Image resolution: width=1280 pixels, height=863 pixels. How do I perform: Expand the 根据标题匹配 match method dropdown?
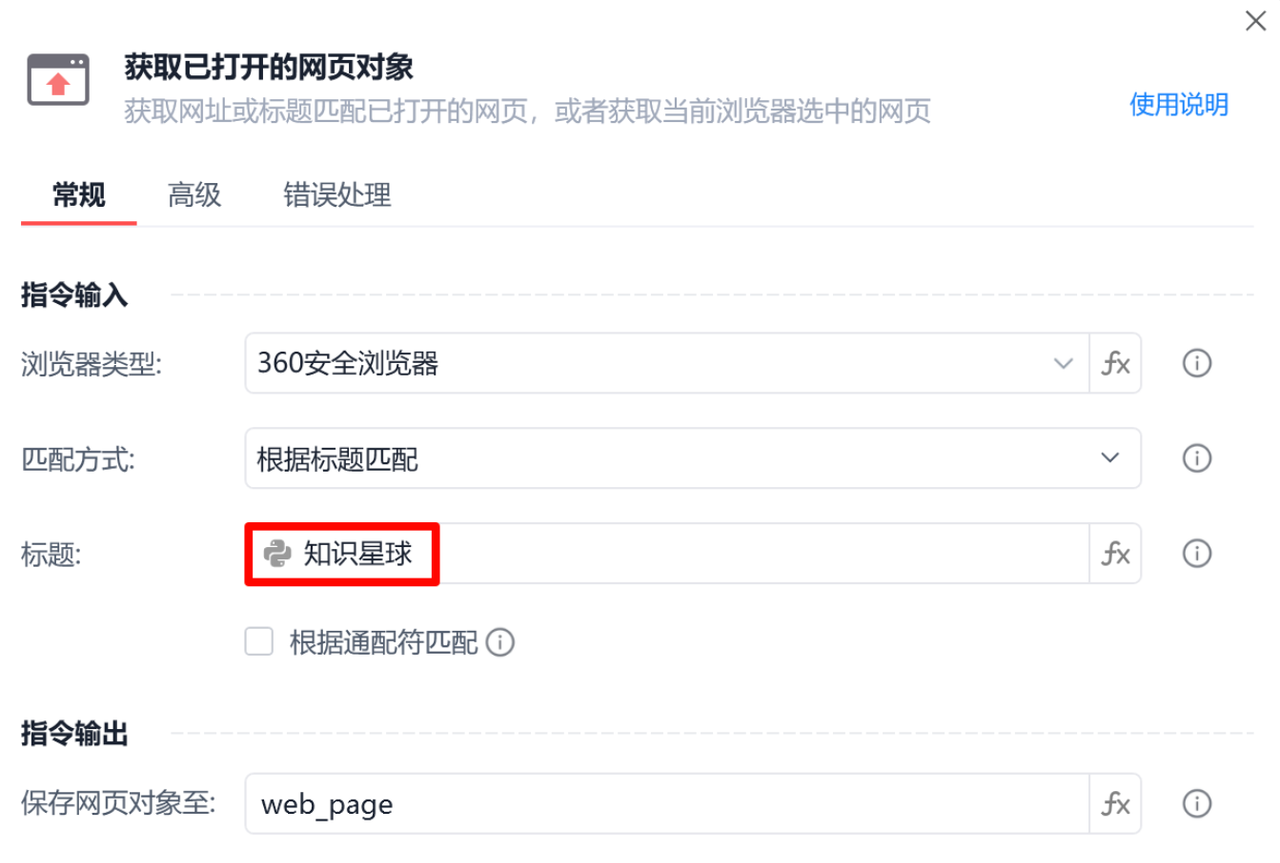coord(692,458)
